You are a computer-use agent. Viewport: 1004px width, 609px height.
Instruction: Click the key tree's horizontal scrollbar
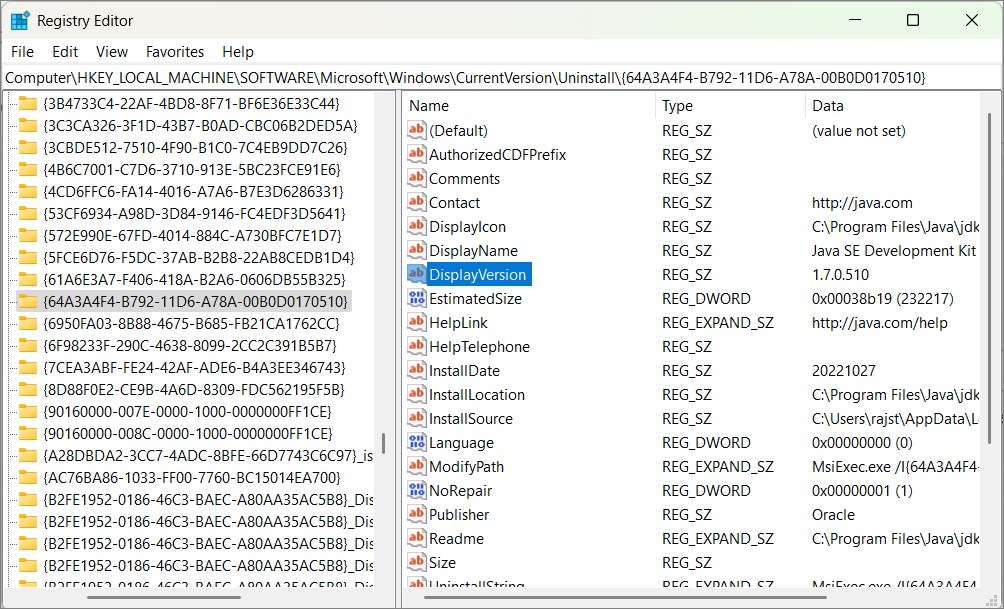pos(164,597)
